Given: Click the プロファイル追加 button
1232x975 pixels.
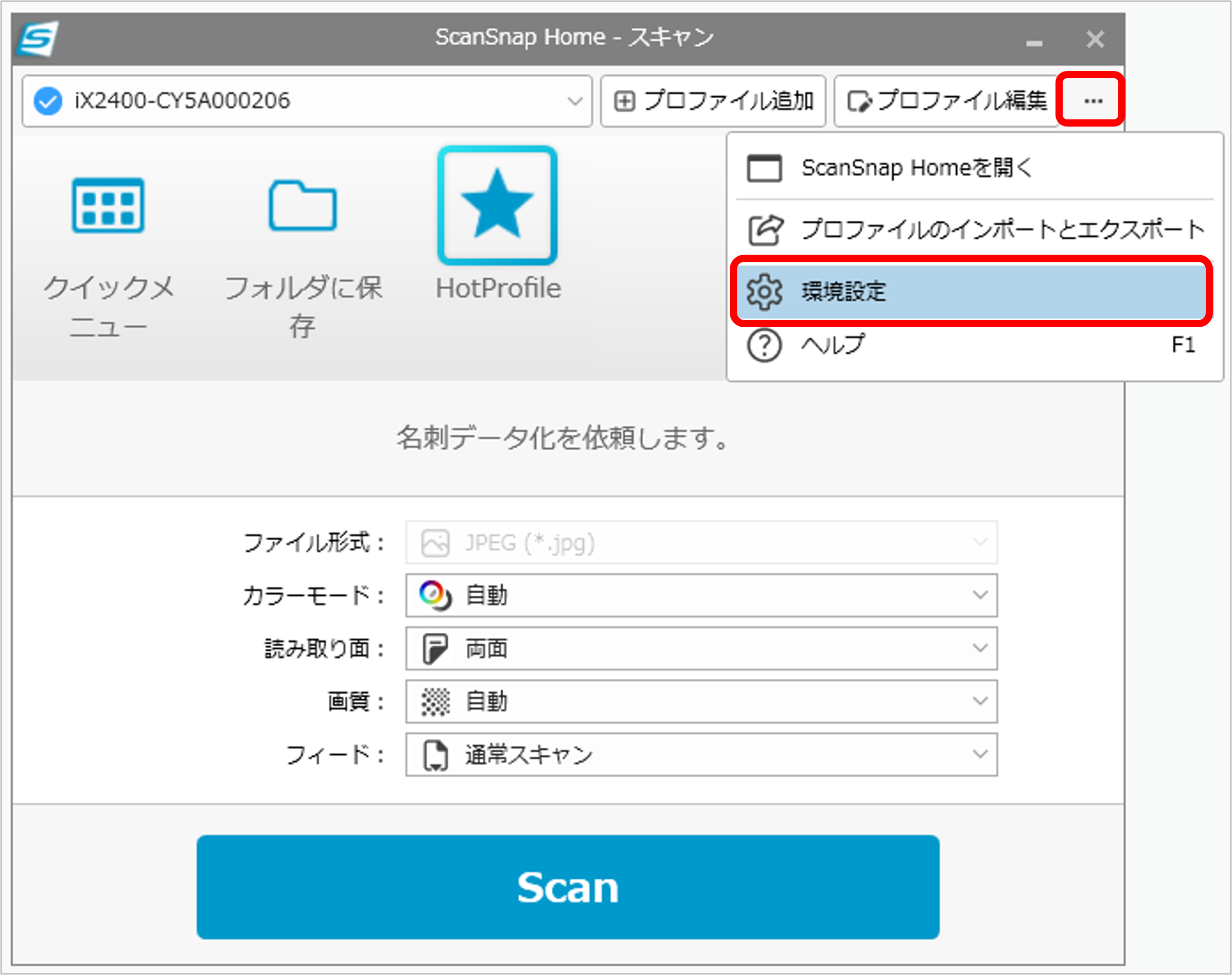Looking at the screenshot, I should (713, 101).
